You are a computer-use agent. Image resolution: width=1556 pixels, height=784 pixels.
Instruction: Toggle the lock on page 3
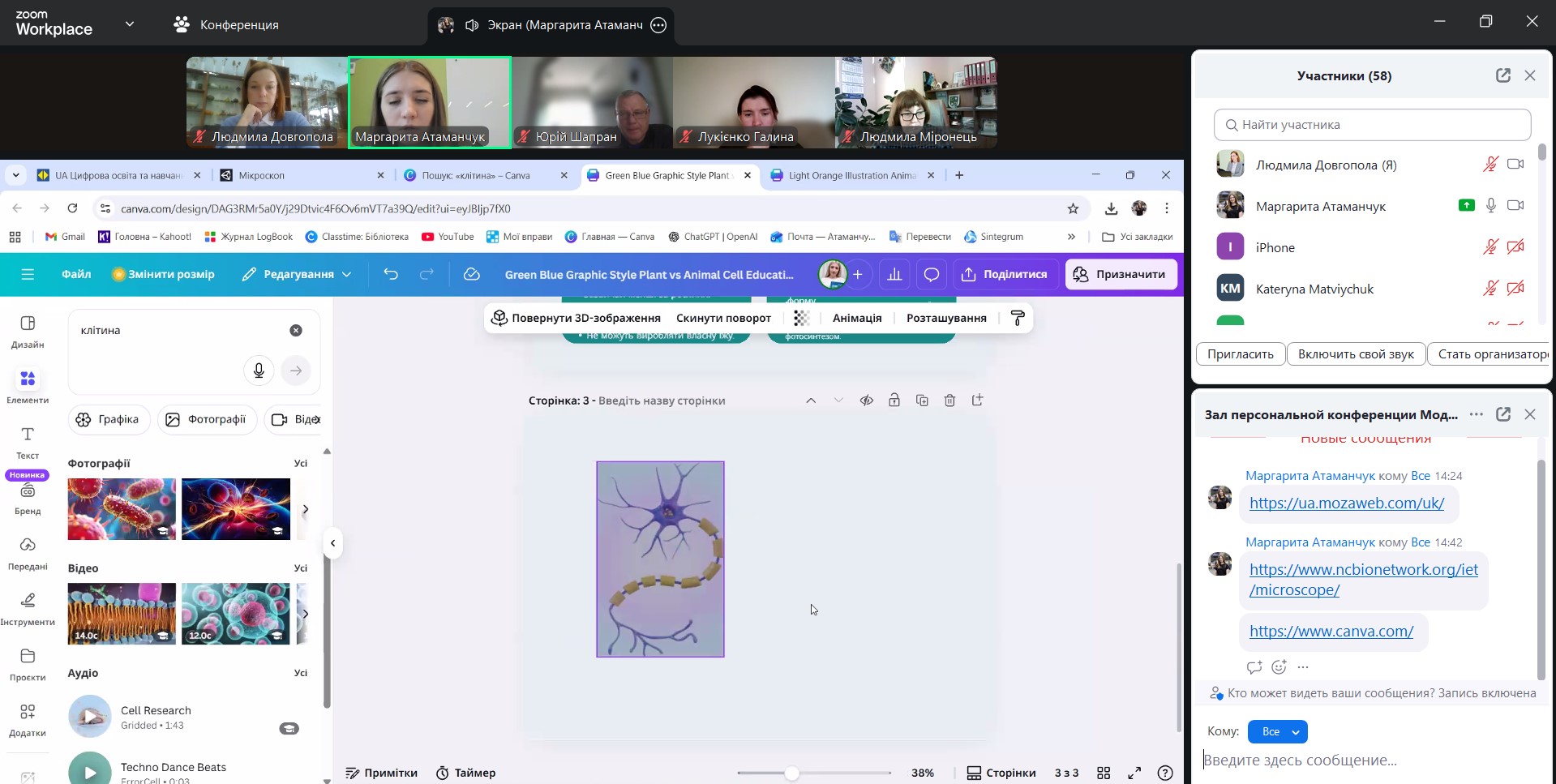(894, 401)
